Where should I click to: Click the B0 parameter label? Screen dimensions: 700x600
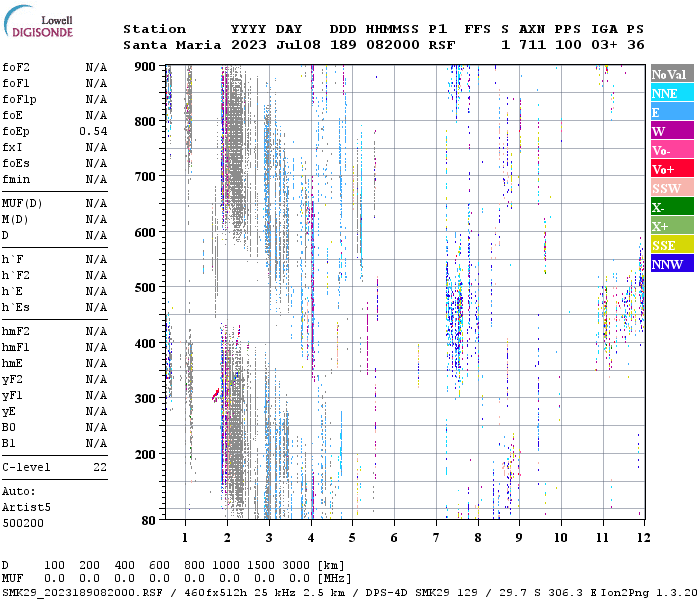(8, 427)
